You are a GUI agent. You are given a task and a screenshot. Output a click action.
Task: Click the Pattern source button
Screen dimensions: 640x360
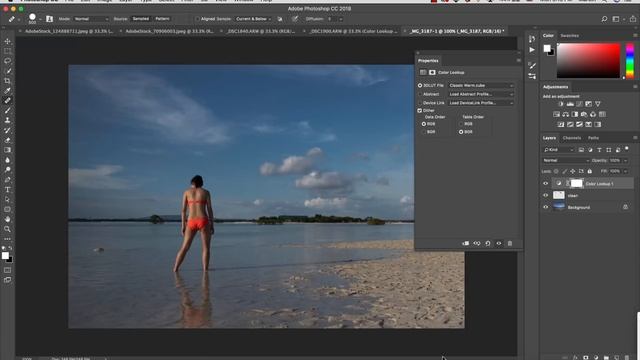tap(162, 19)
